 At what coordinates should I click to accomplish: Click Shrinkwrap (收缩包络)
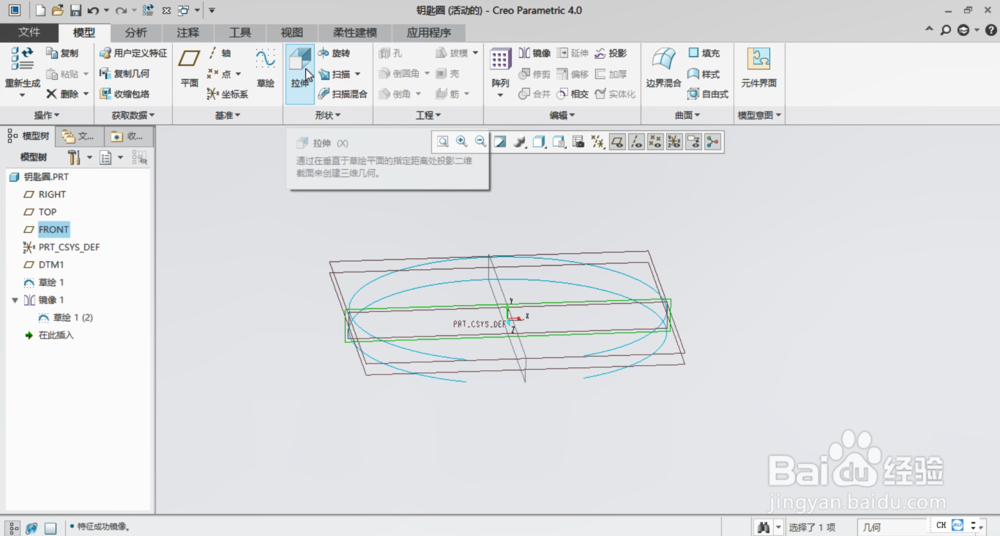124,94
